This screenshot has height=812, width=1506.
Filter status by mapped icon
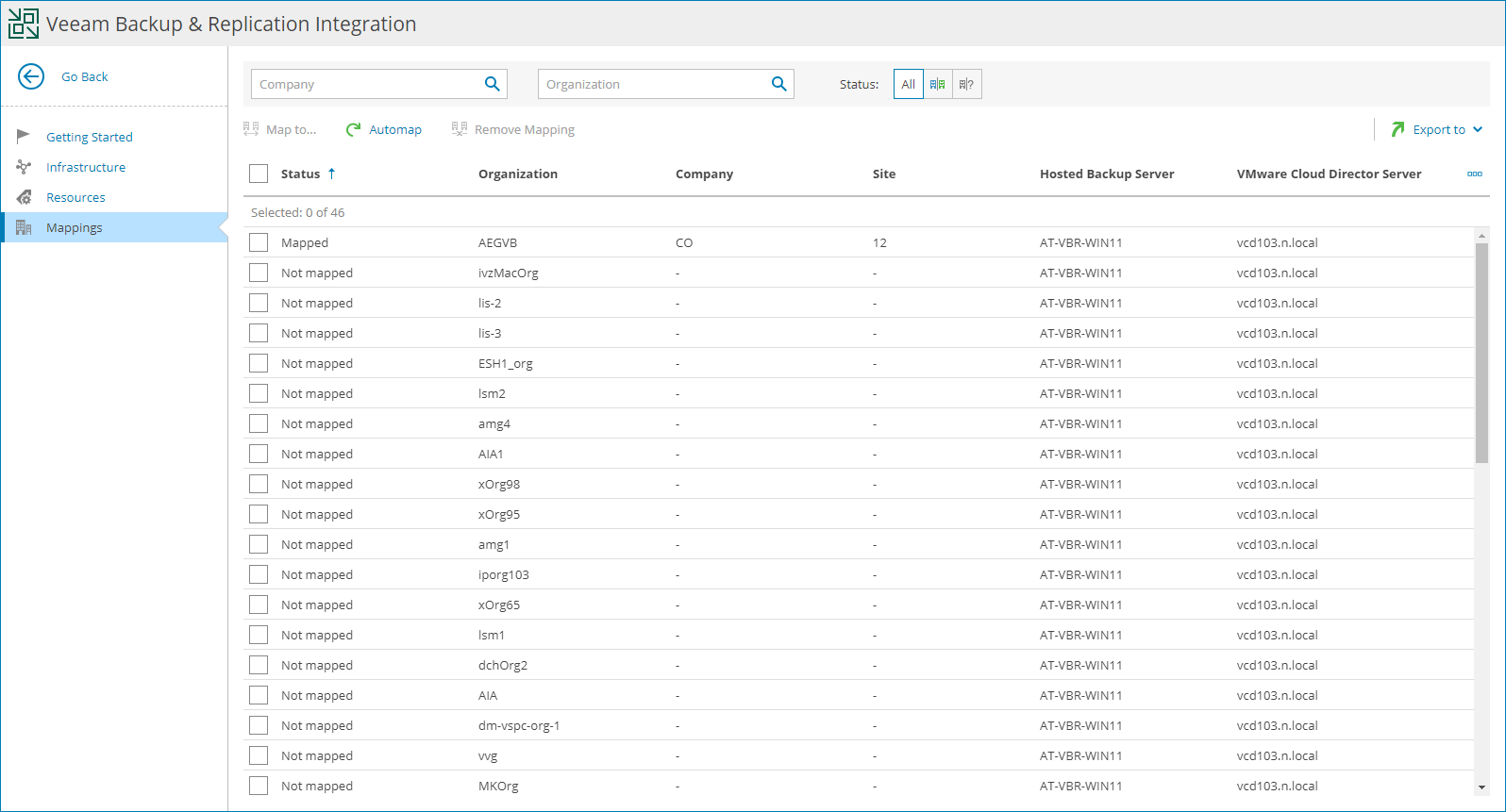(x=938, y=84)
